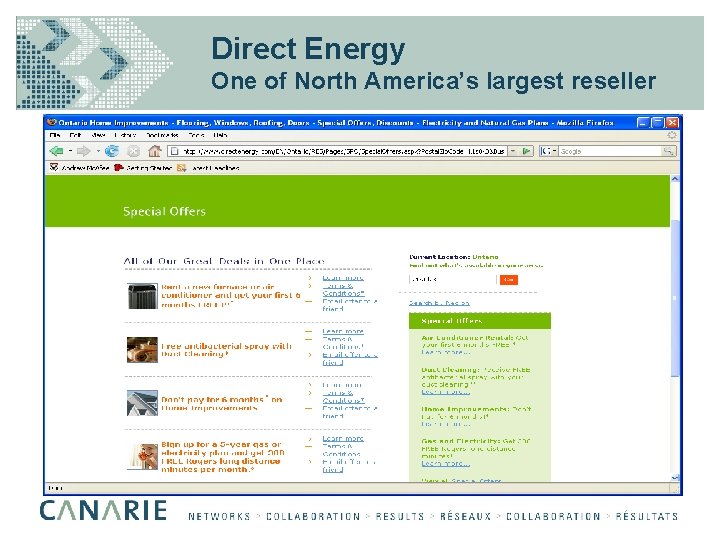Open the History menu
Image resolution: width=720 pixels, height=540 pixels.
click(x=125, y=135)
